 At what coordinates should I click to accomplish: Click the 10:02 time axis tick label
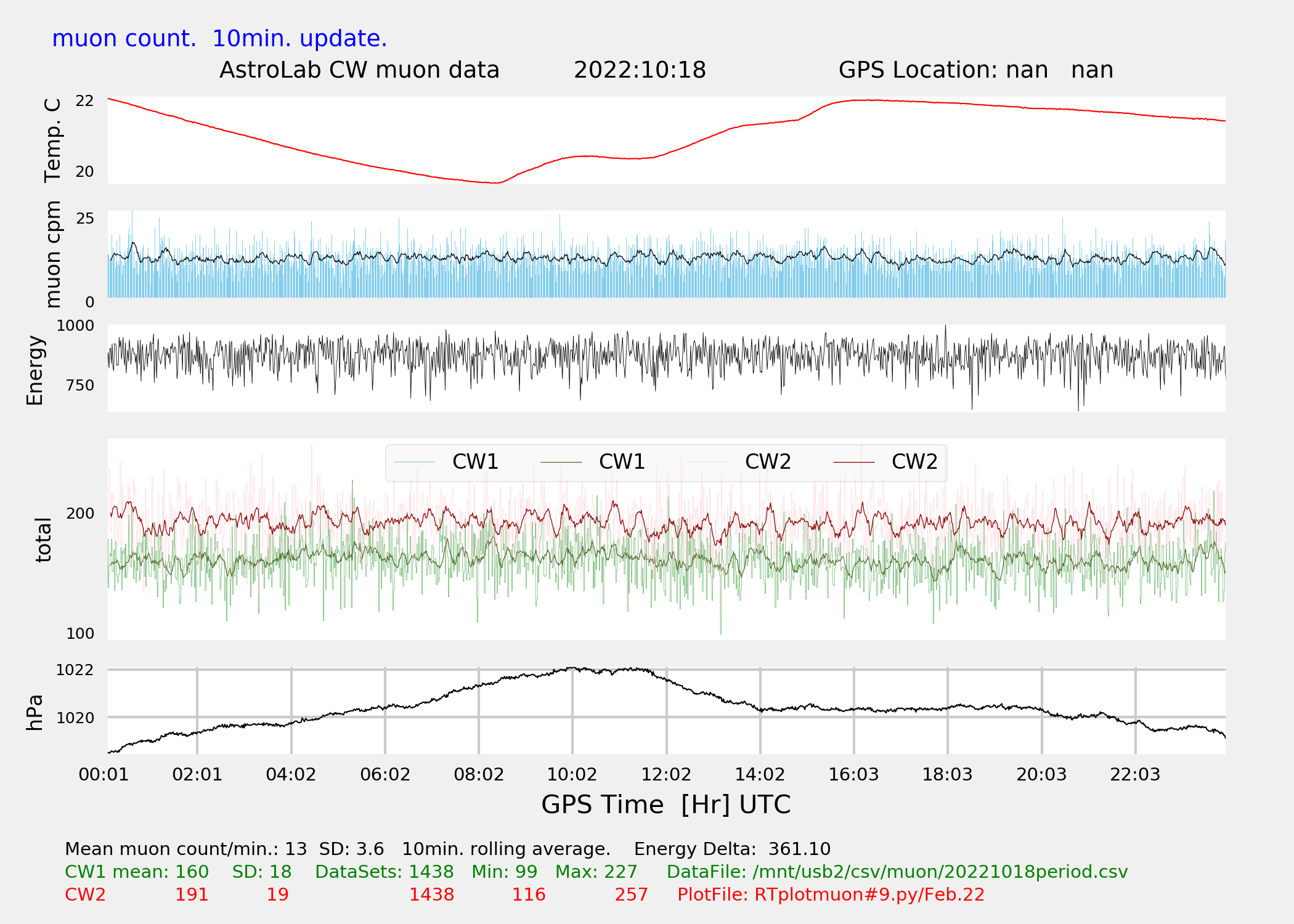point(572,774)
